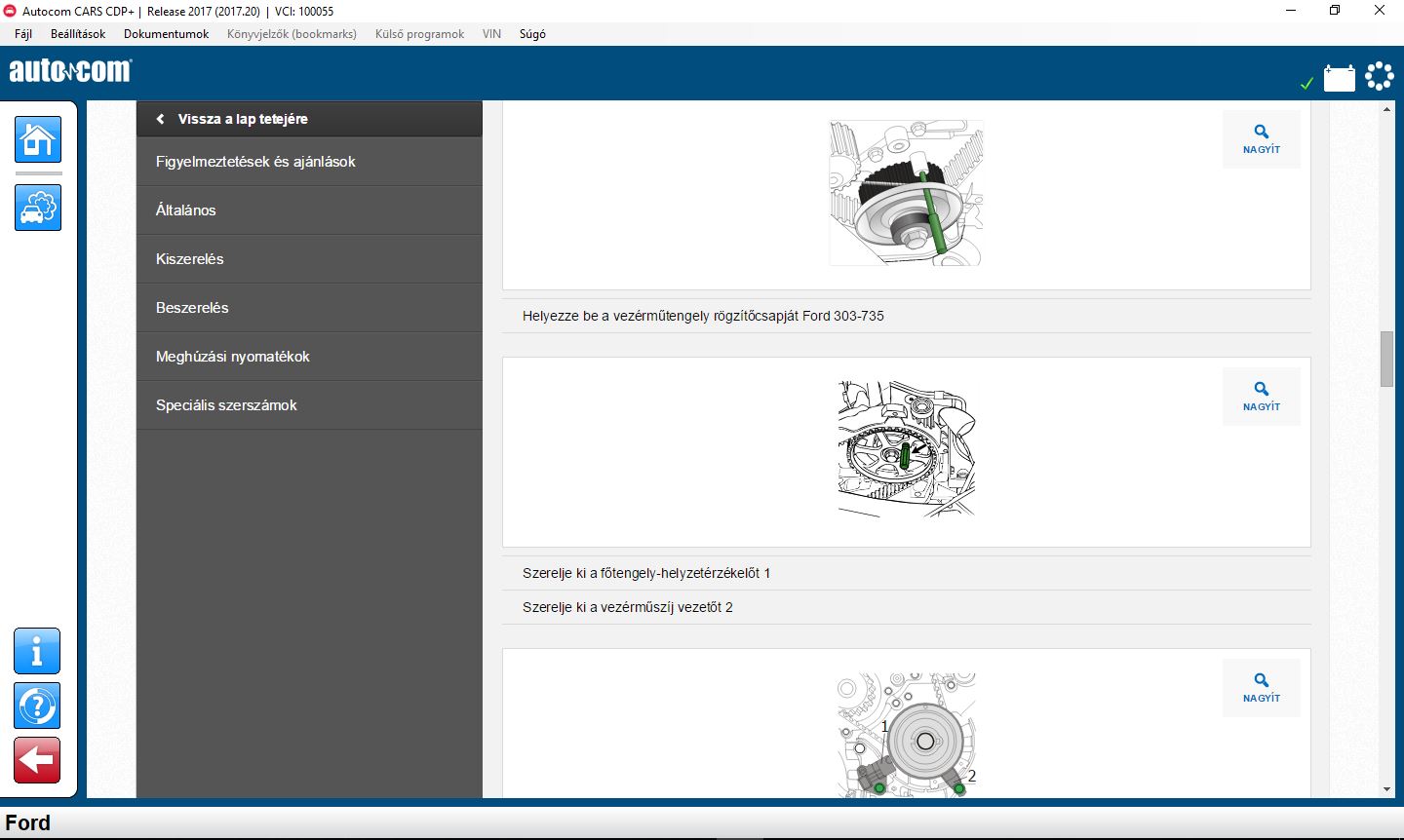Click NAGYÍT on the flywheel pin diagram
The height and width of the screenshot is (840, 1404).
coord(1261,397)
